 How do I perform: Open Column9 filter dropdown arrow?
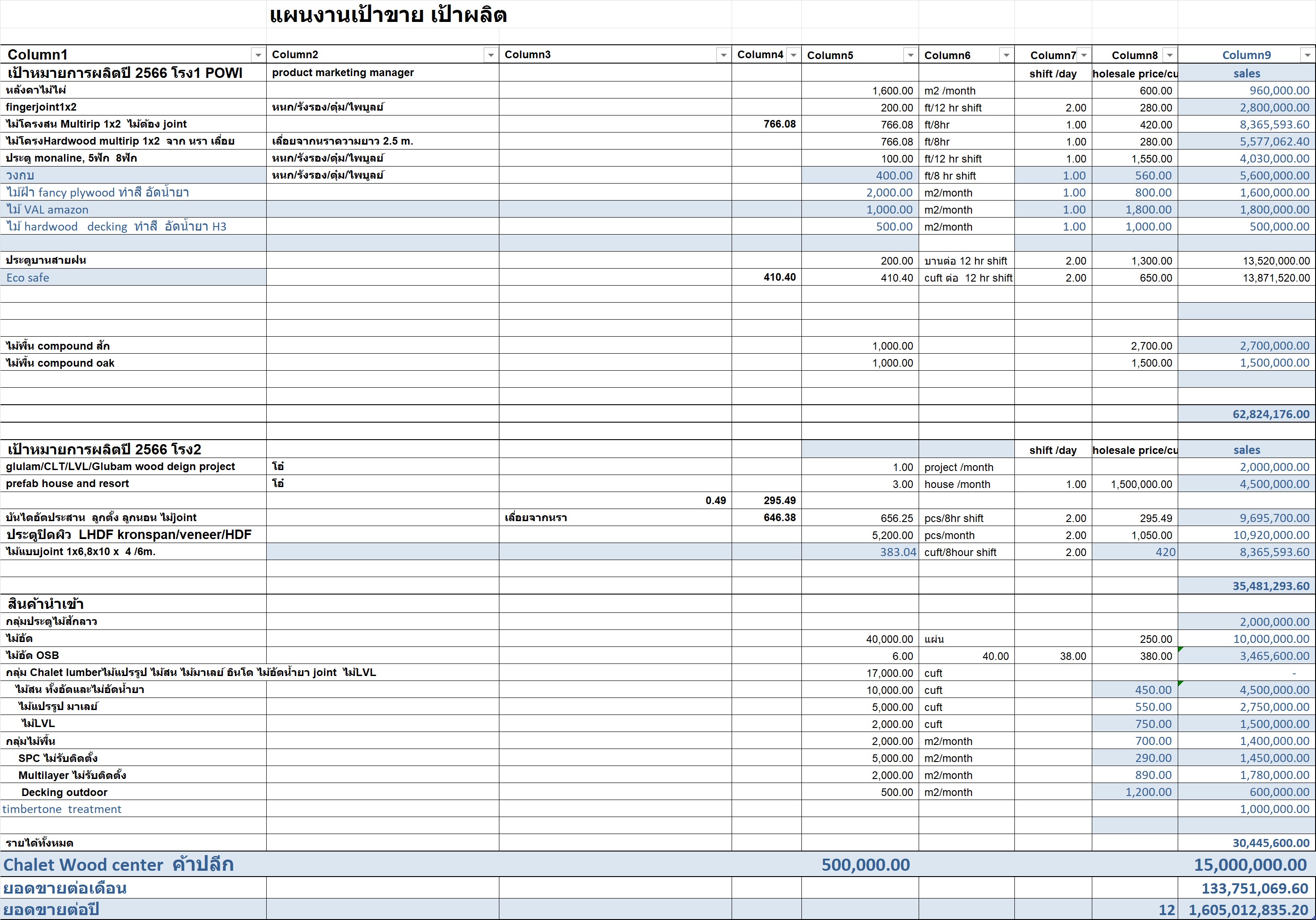[x=1307, y=55]
